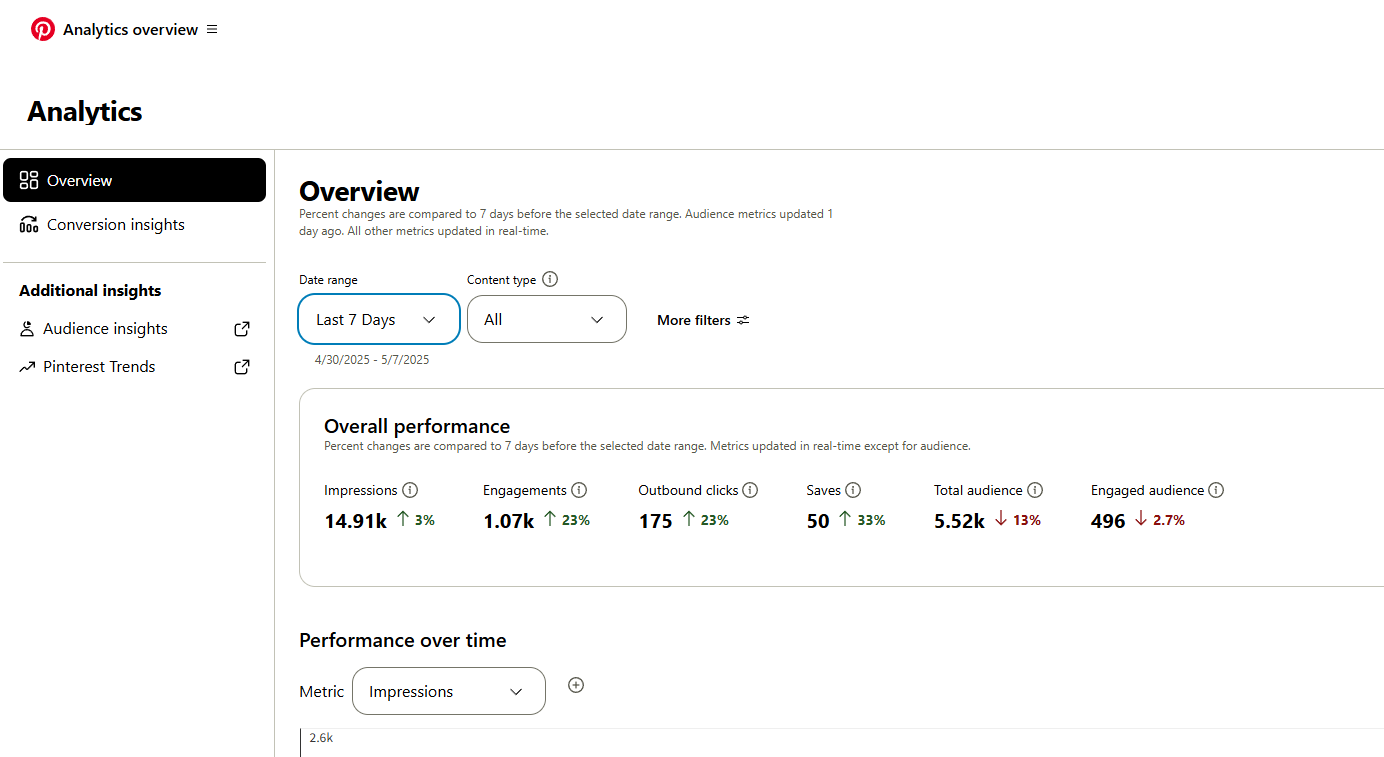Click the More filters button

(703, 320)
